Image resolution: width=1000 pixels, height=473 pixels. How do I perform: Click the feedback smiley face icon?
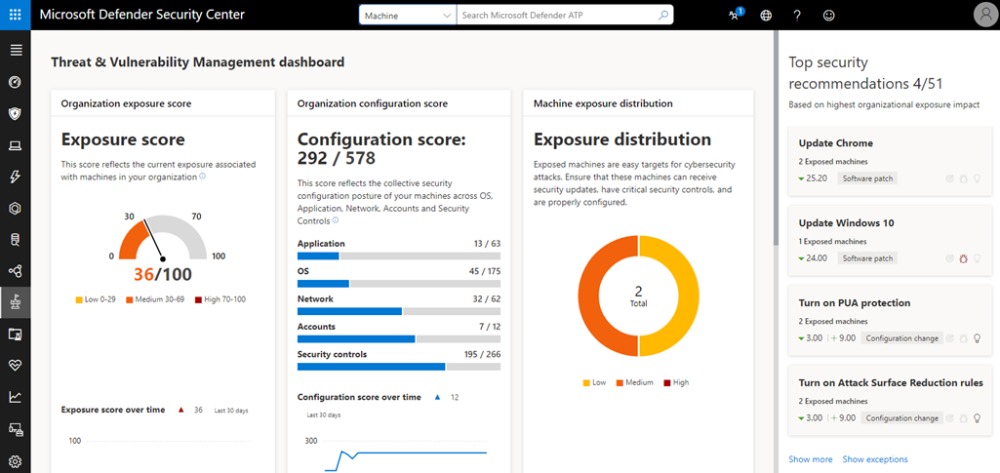(828, 15)
